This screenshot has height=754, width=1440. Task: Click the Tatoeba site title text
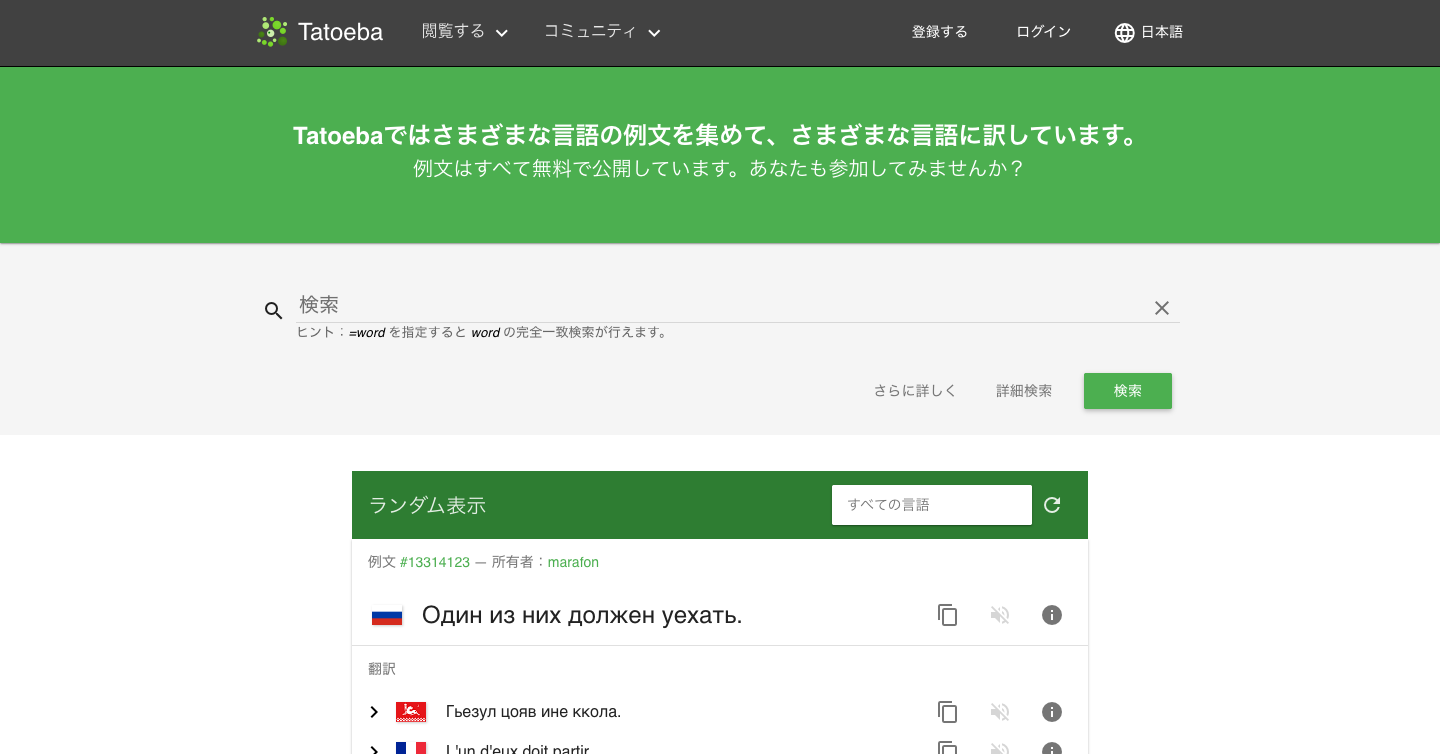pyautogui.click(x=340, y=32)
